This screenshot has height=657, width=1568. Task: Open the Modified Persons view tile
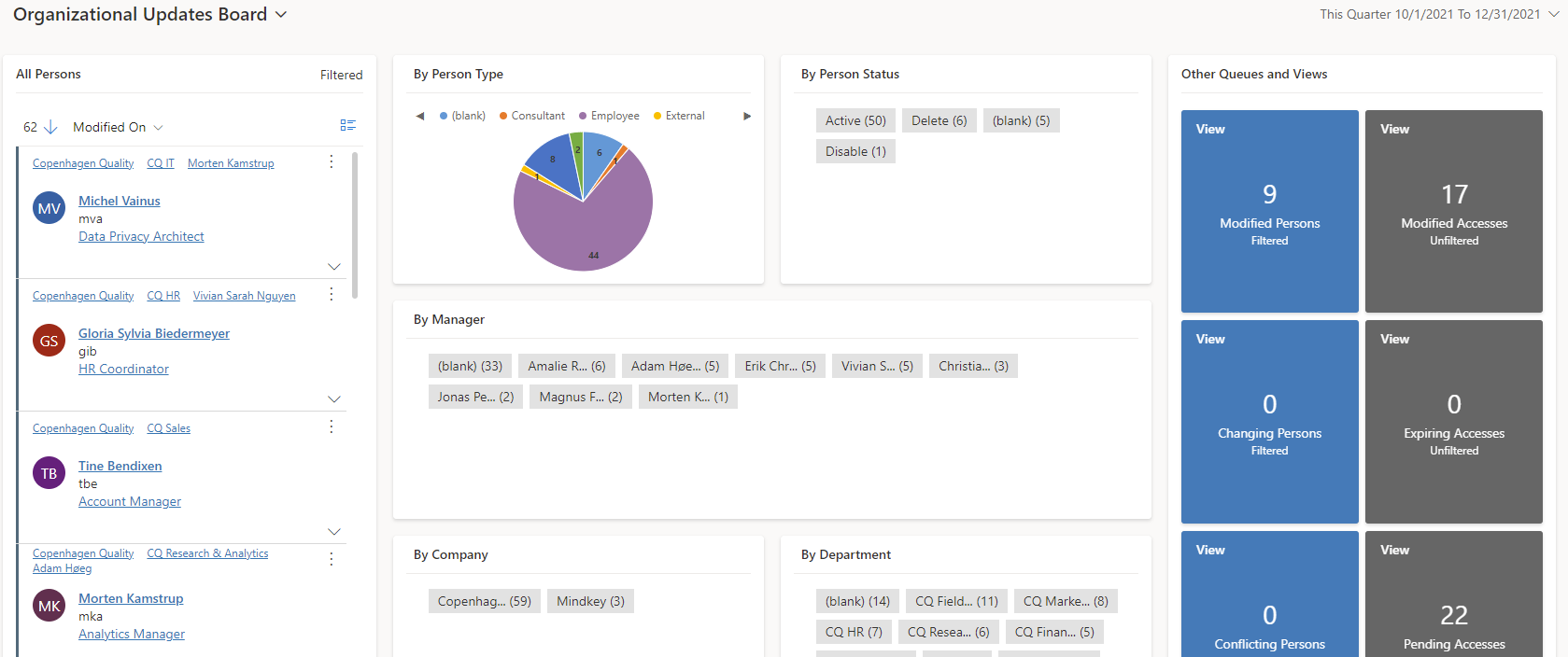1269,211
